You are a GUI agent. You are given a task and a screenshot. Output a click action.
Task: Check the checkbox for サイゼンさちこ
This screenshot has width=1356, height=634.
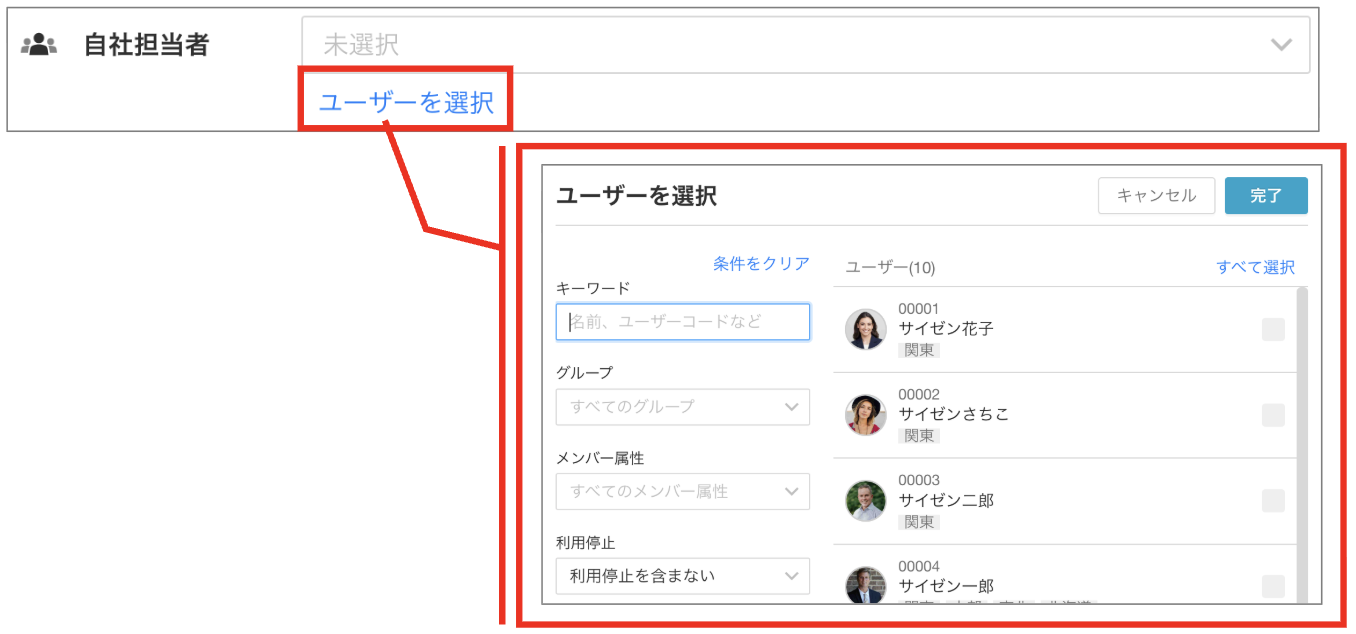pos(1273,415)
